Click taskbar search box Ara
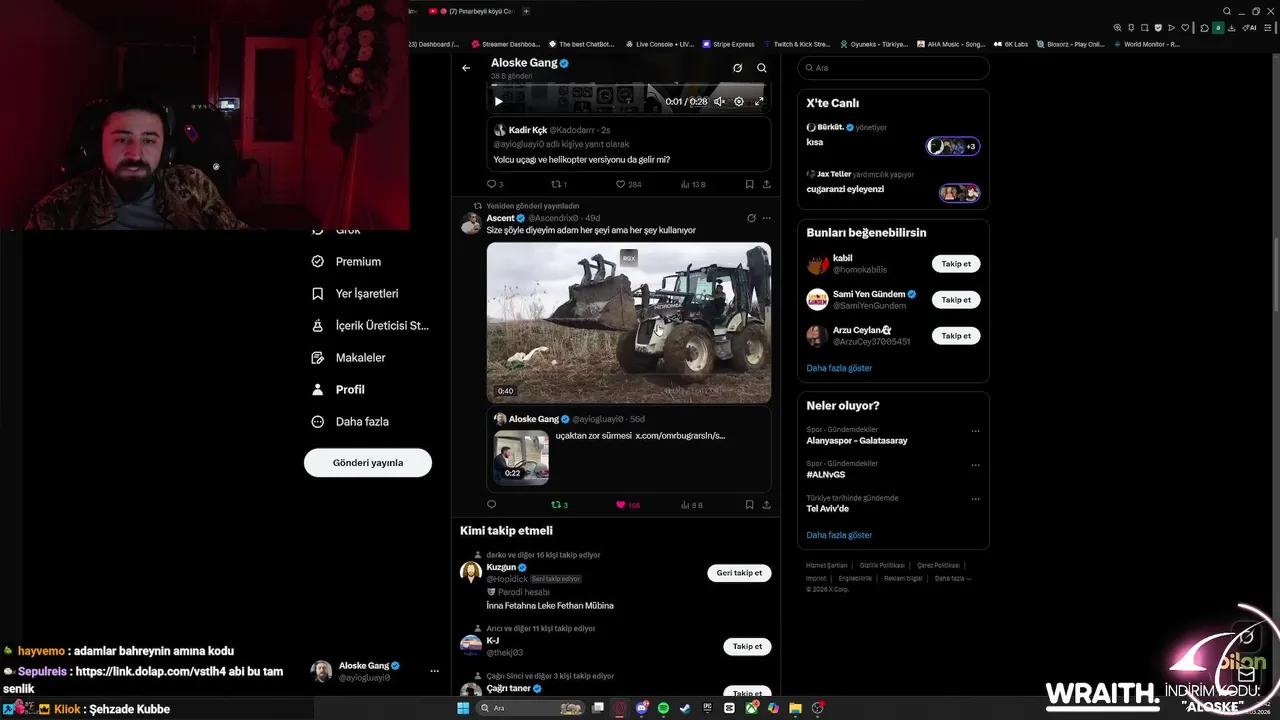The height and width of the screenshot is (720, 1280). [528, 708]
